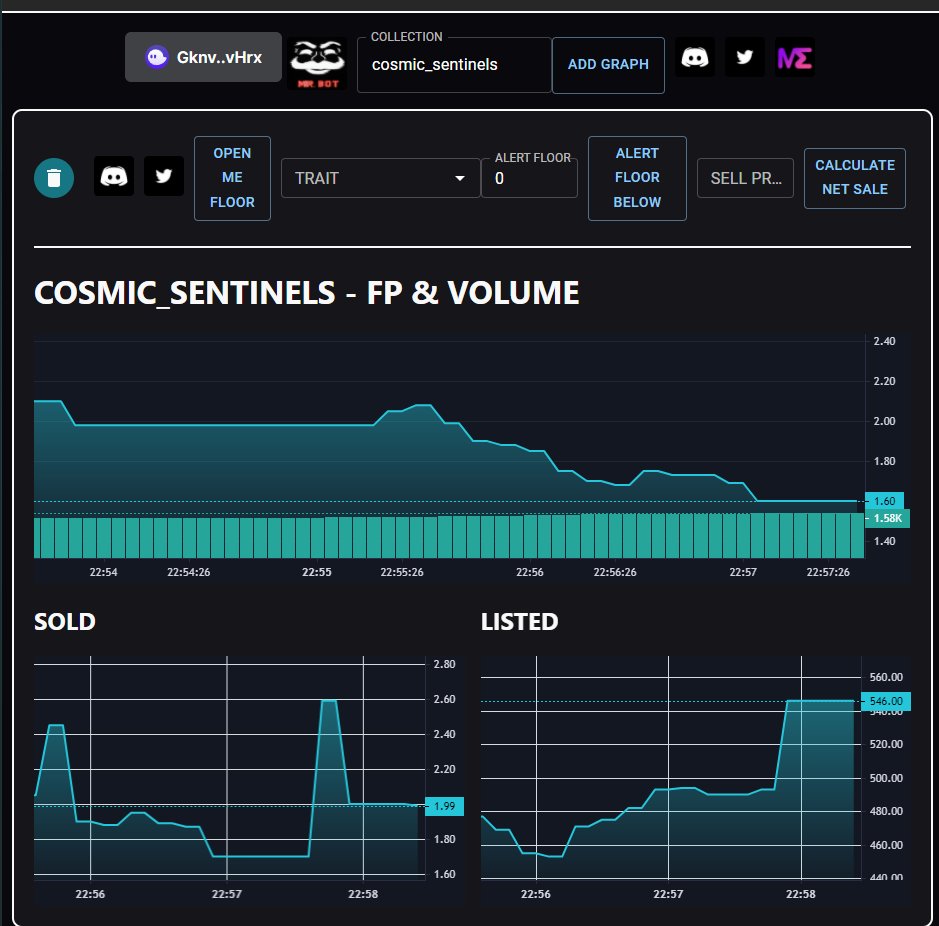The width and height of the screenshot is (939, 926).
Task: Click the 1.58K volume label
Action: (x=887, y=518)
